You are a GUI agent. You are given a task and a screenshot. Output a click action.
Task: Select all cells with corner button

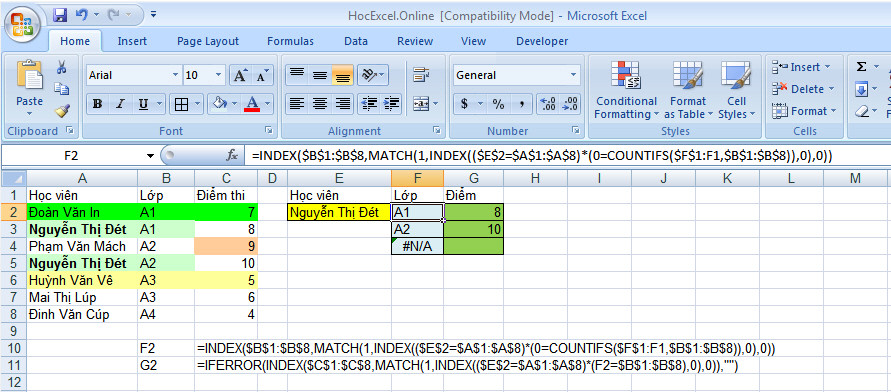click(14, 178)
